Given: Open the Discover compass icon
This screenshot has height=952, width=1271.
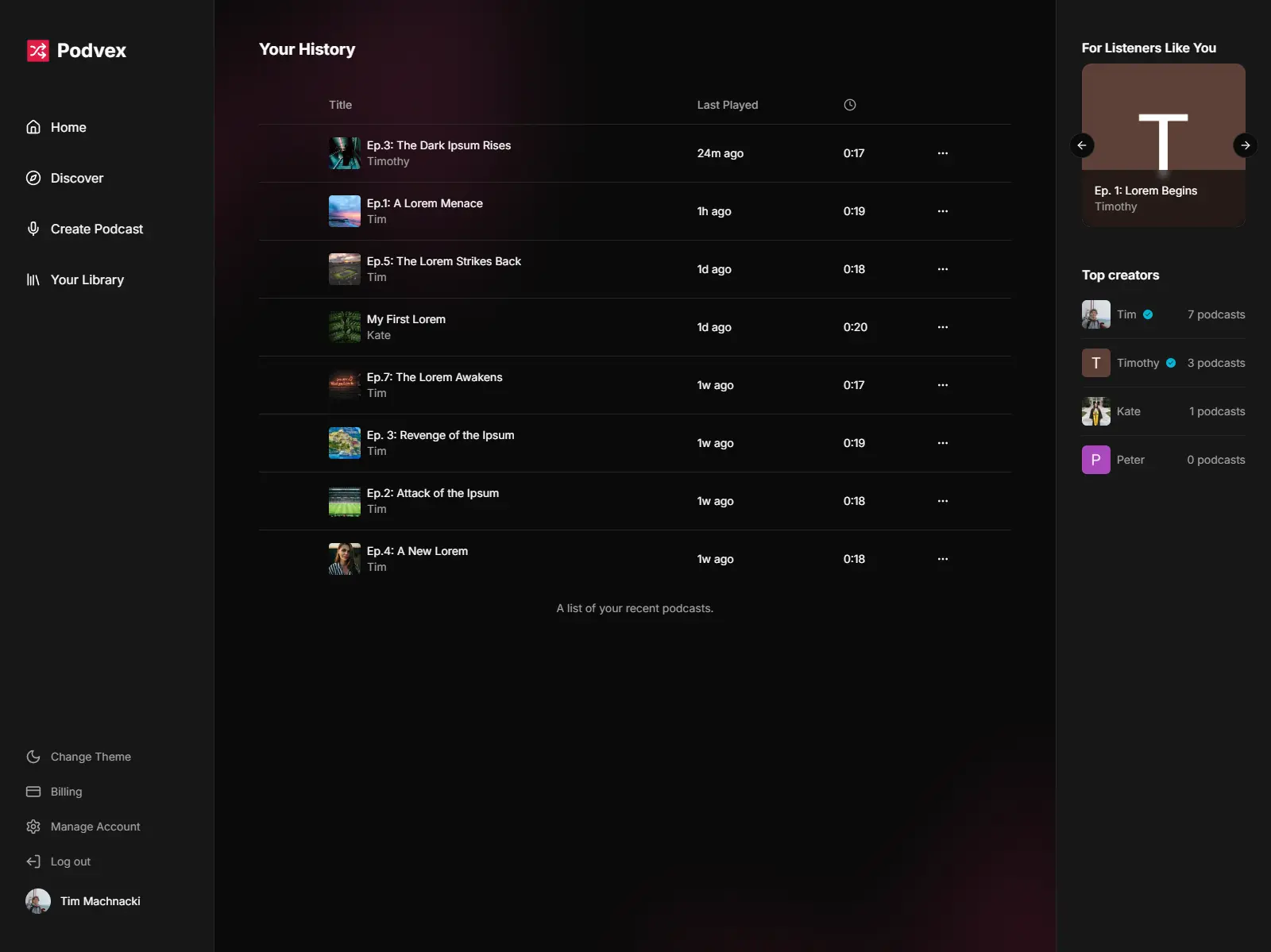Looking at the screenshot, I should (x=33, y=178).
